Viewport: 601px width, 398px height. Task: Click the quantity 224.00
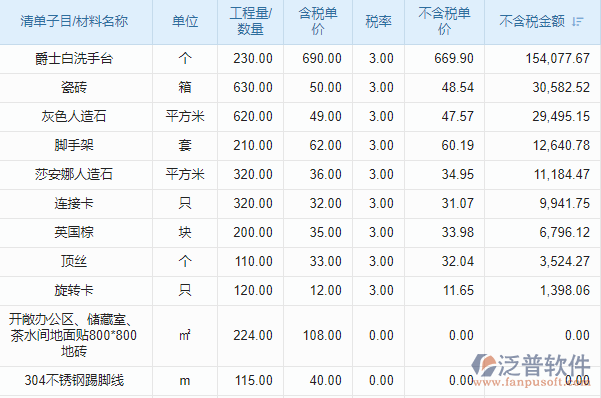[x=253, y=336]
